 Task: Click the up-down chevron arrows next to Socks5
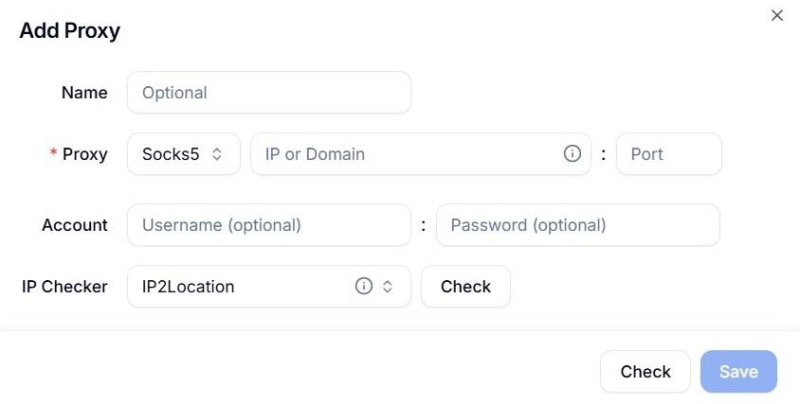tap(217, 154)
